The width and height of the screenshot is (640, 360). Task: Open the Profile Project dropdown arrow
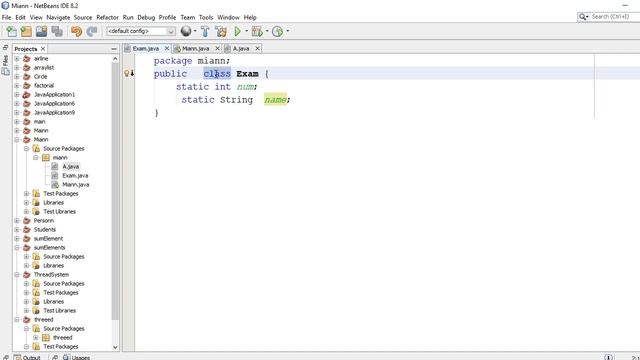point(287,31)
